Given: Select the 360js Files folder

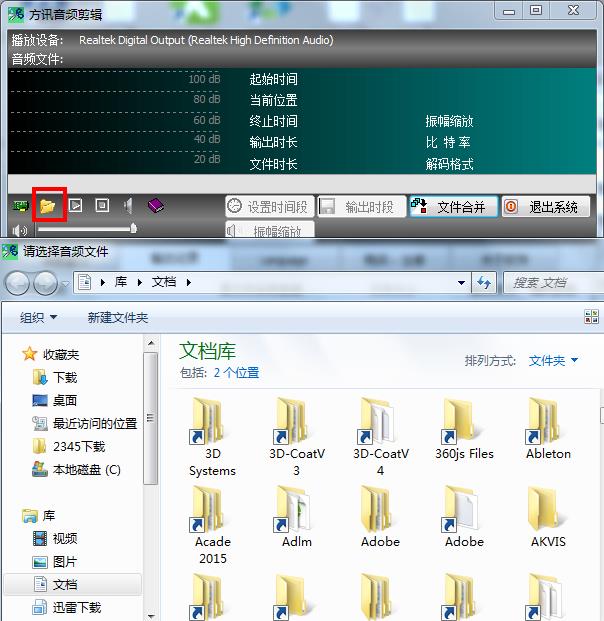Looking at the screenshot, I should point(464,431).
